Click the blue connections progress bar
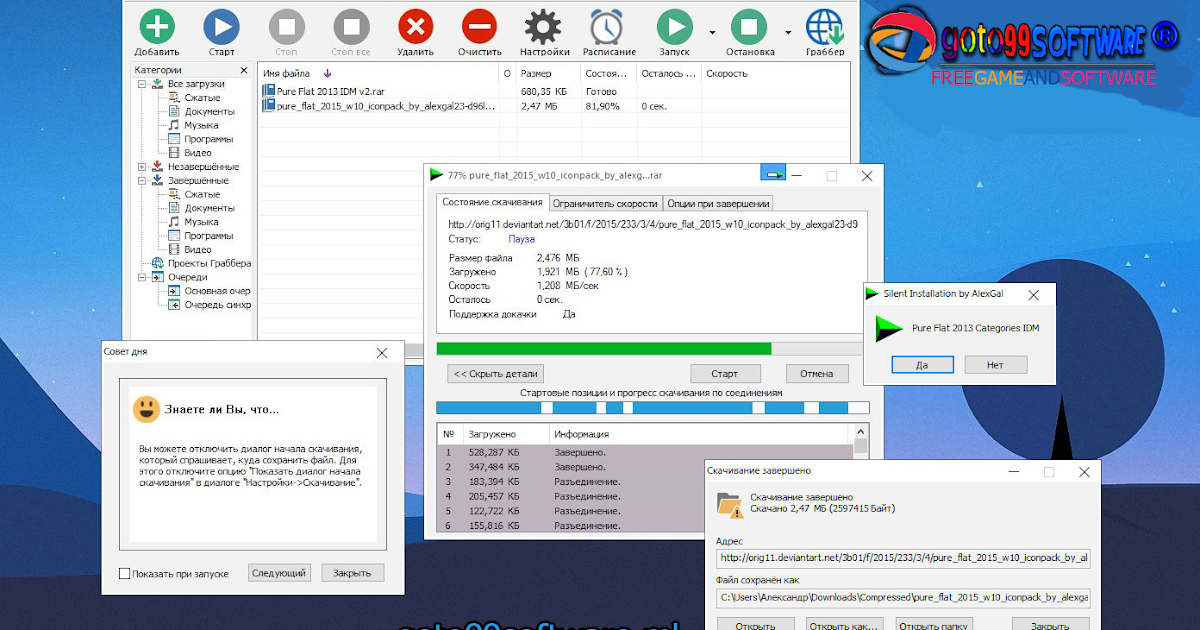The image size is (1200, 630). point(653,408)
